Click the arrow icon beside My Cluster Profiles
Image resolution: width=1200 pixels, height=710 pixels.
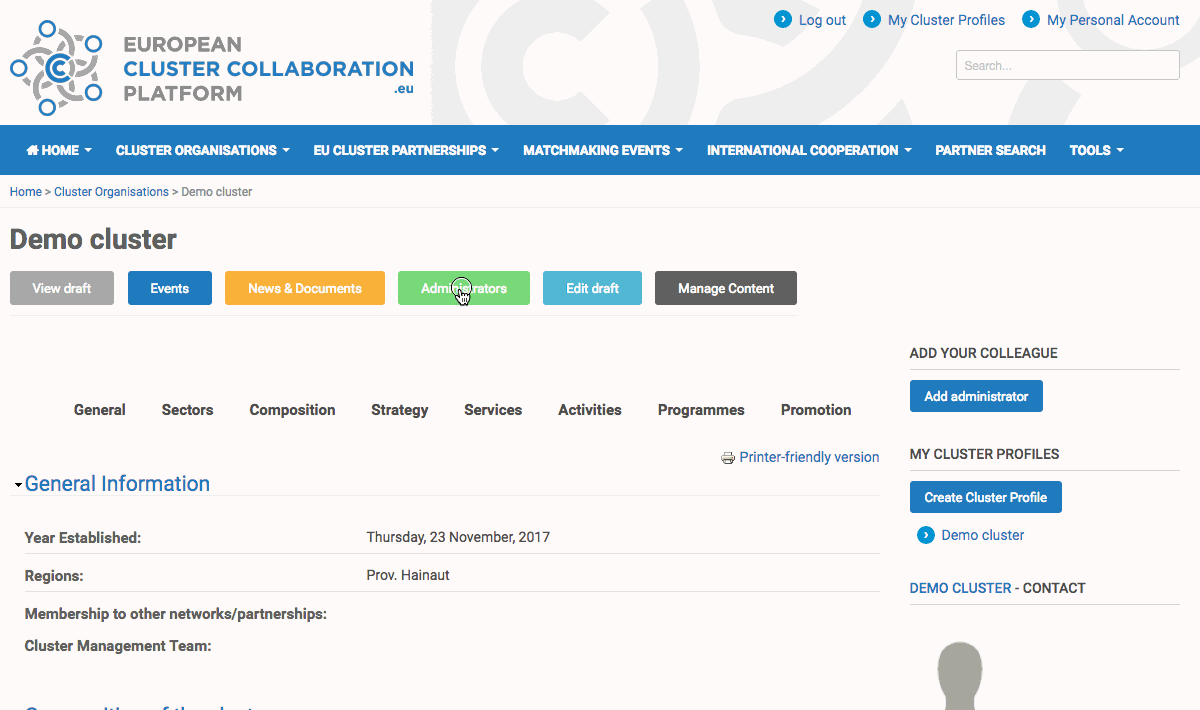point(872,19)
